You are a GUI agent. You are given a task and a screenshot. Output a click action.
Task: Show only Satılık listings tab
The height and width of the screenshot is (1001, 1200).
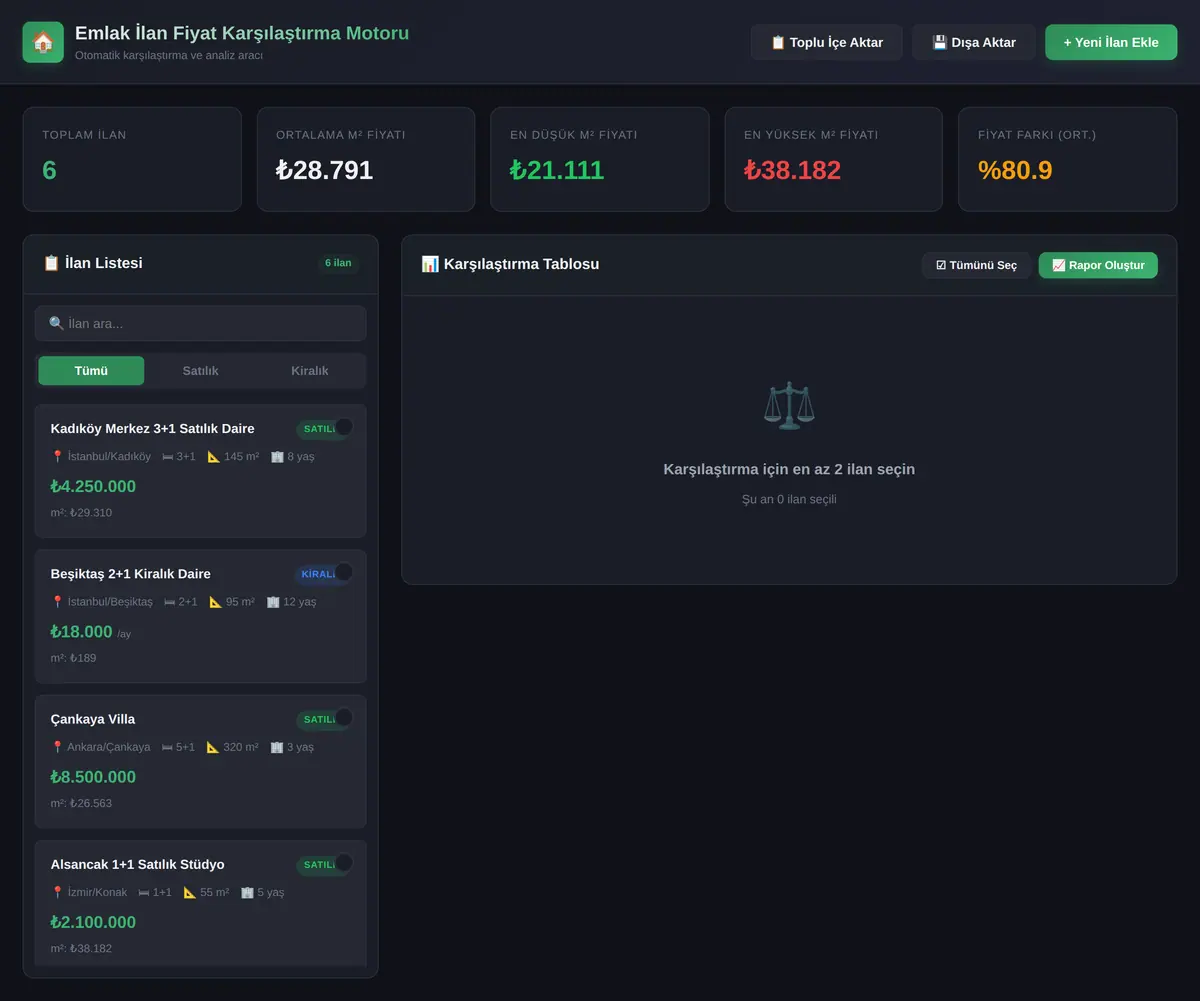coord(200,371)
